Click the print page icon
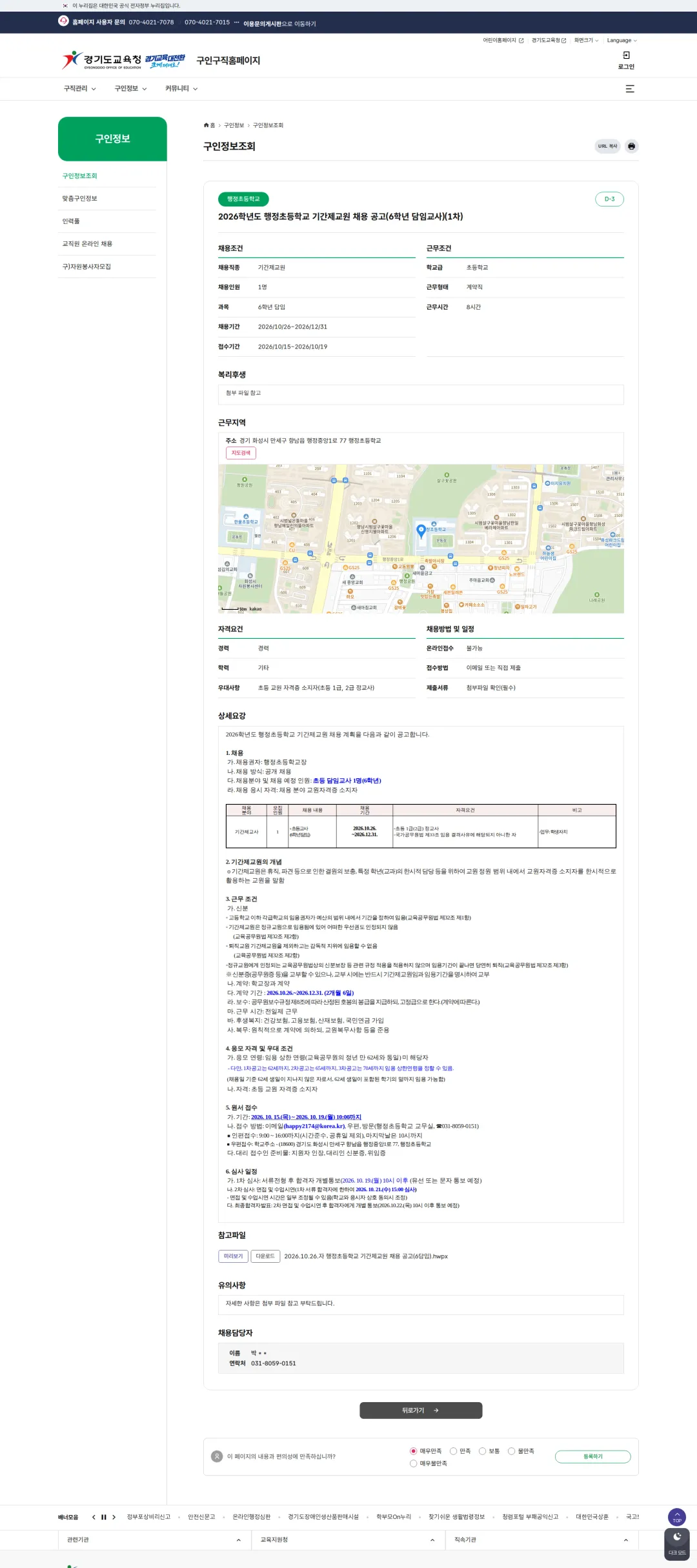The image size is (697, 1568). coord(631,146)
